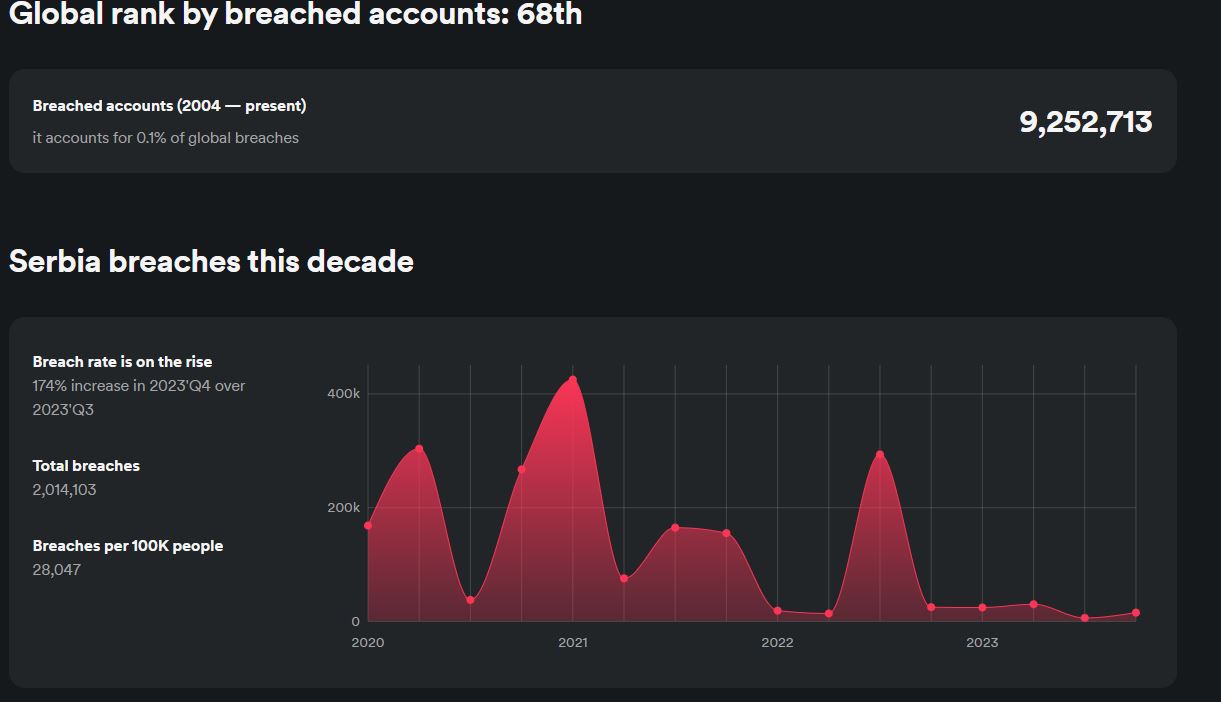This screenshot has width=1221, height=702.
Task: Click the data point at start of 2022
Action: [x=777, y=611]
